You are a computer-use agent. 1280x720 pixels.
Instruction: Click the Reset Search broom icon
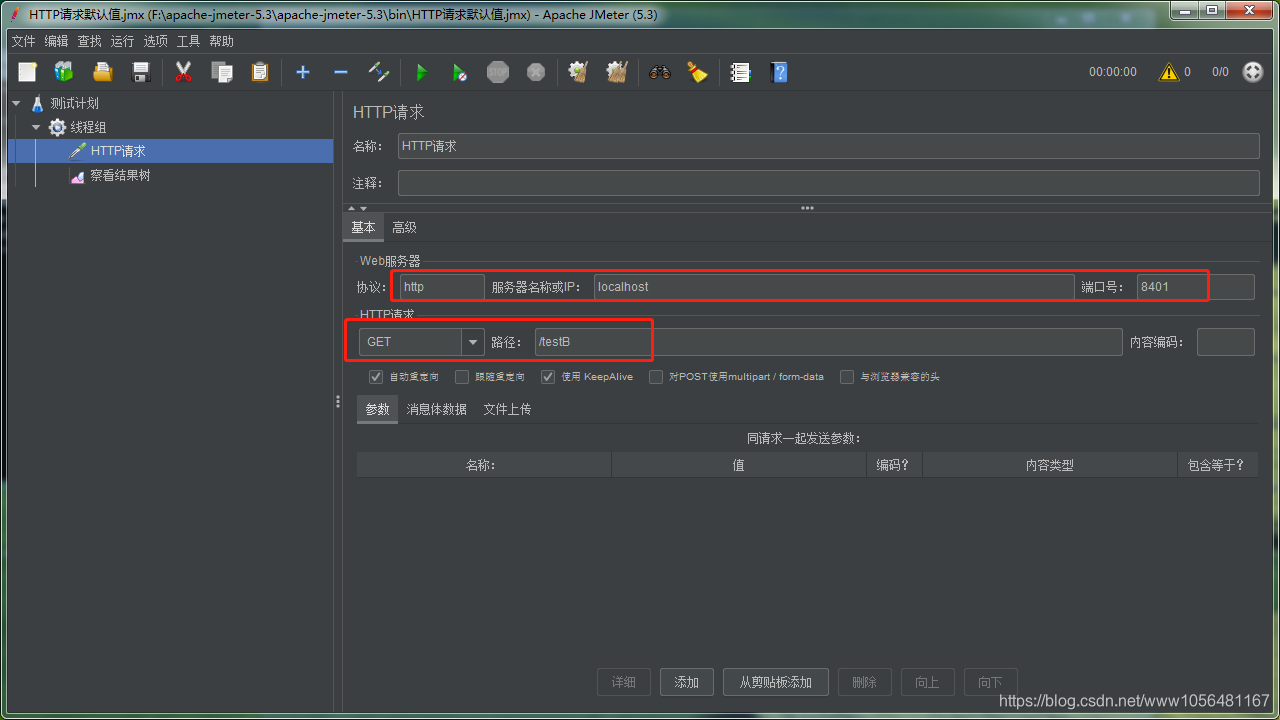(x=697, y=72)
